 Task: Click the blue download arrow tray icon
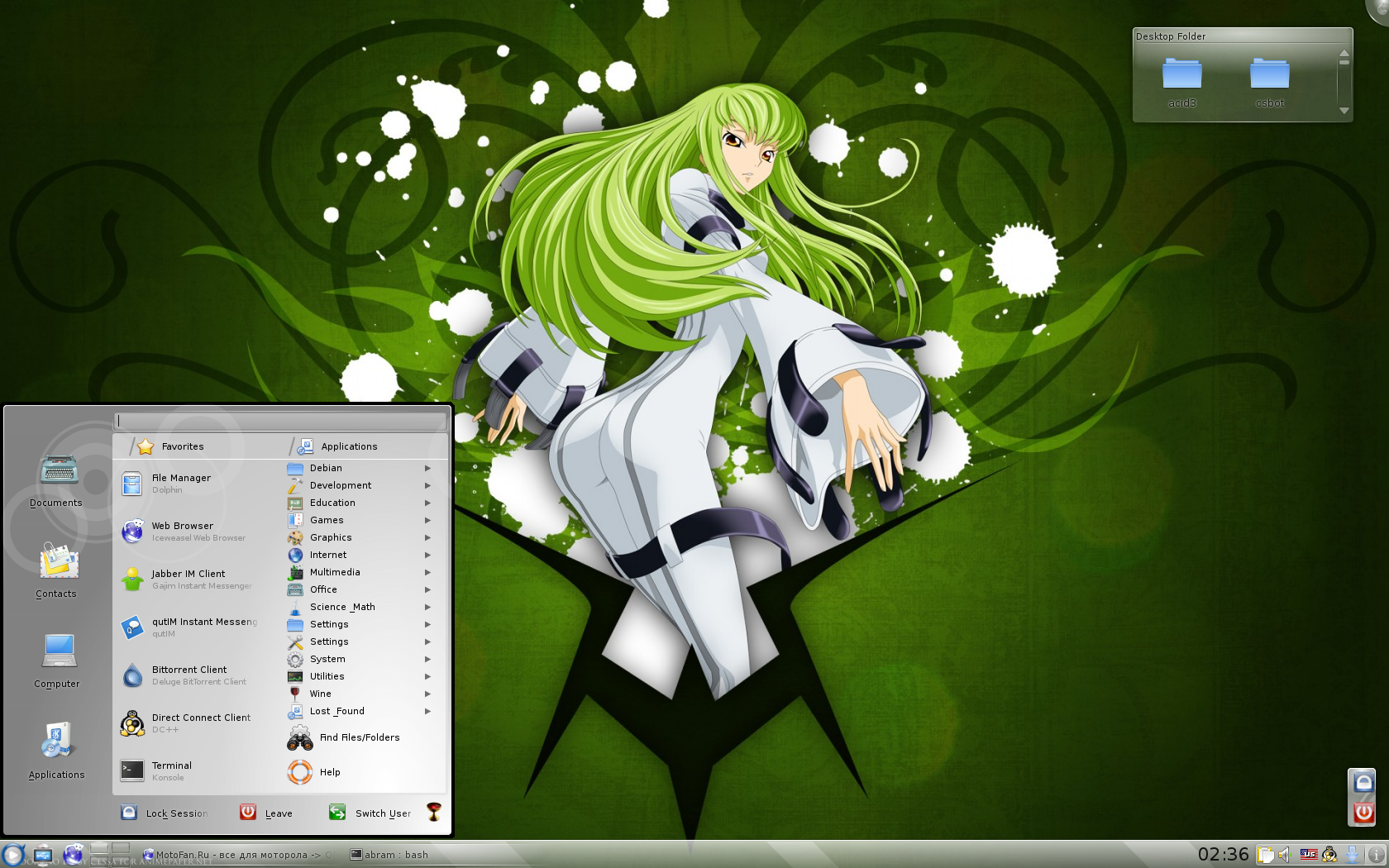pos(1353,855)
